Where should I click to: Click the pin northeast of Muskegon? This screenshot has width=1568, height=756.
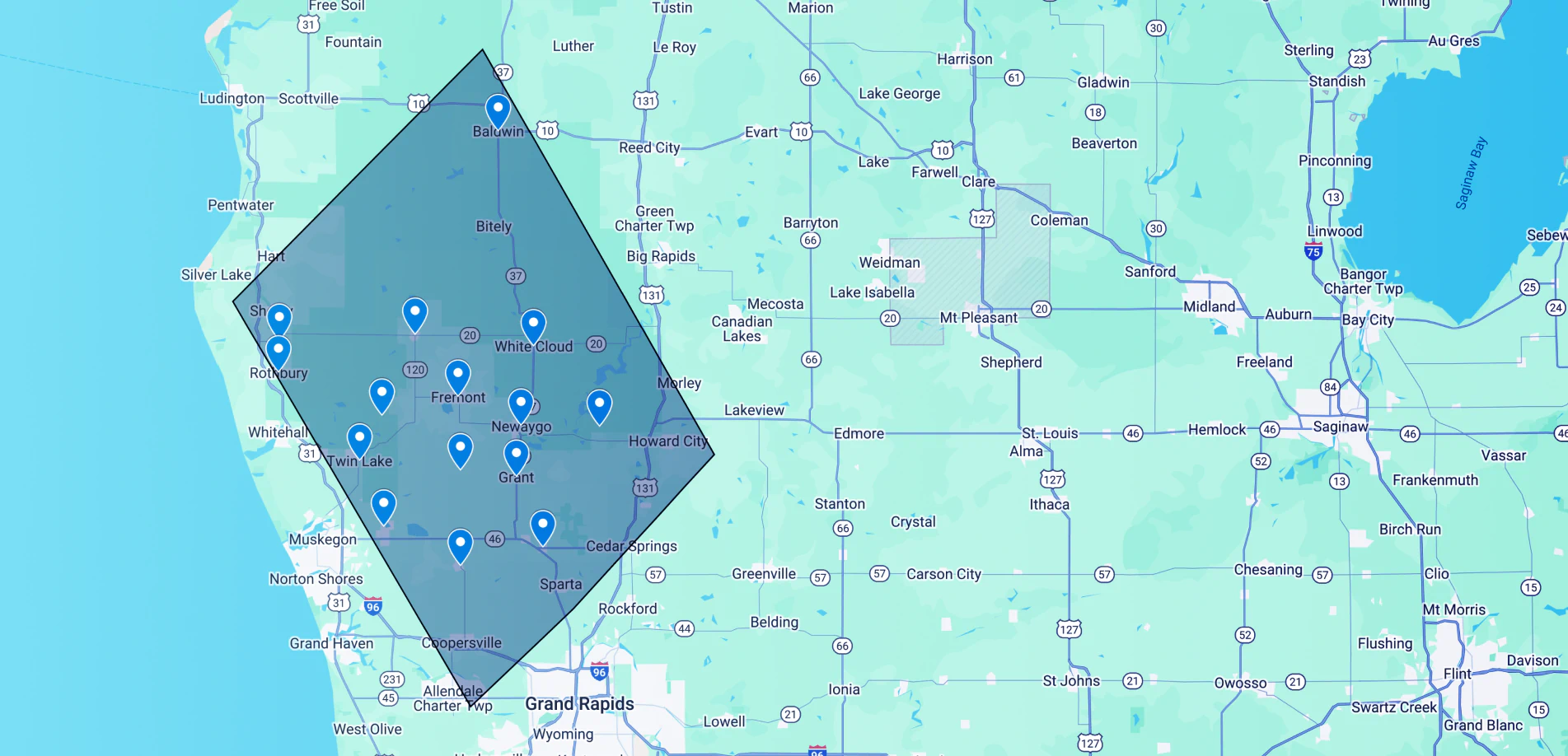383,506
